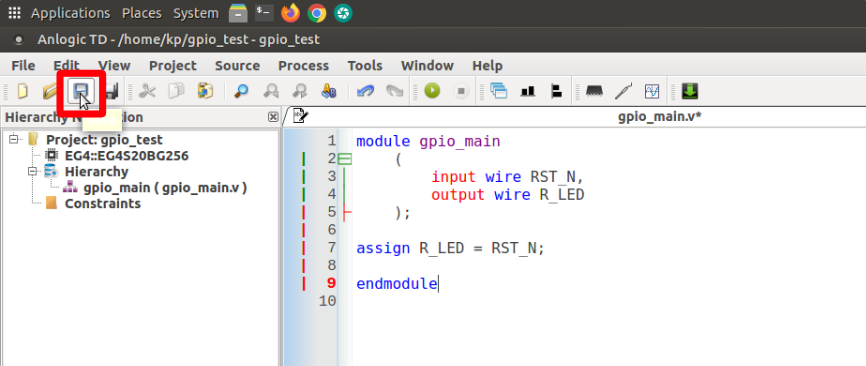
Task: Click the edit document icon above the code editor
Action: [300, 116]
